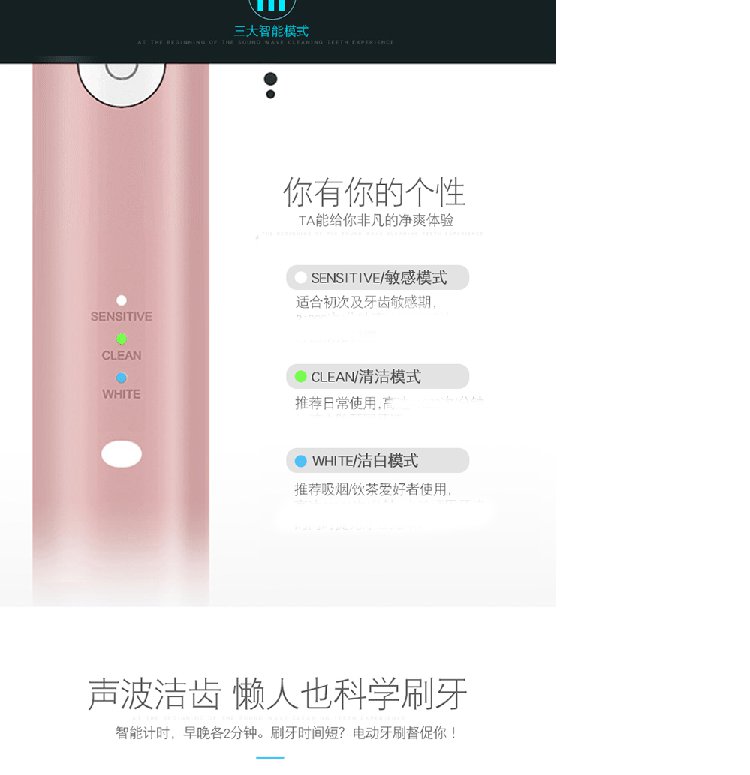The width and height of the screenshot is (750, 775).
Task: Click the white oval button on toothbrush handle
Action: tap(122, 454)
